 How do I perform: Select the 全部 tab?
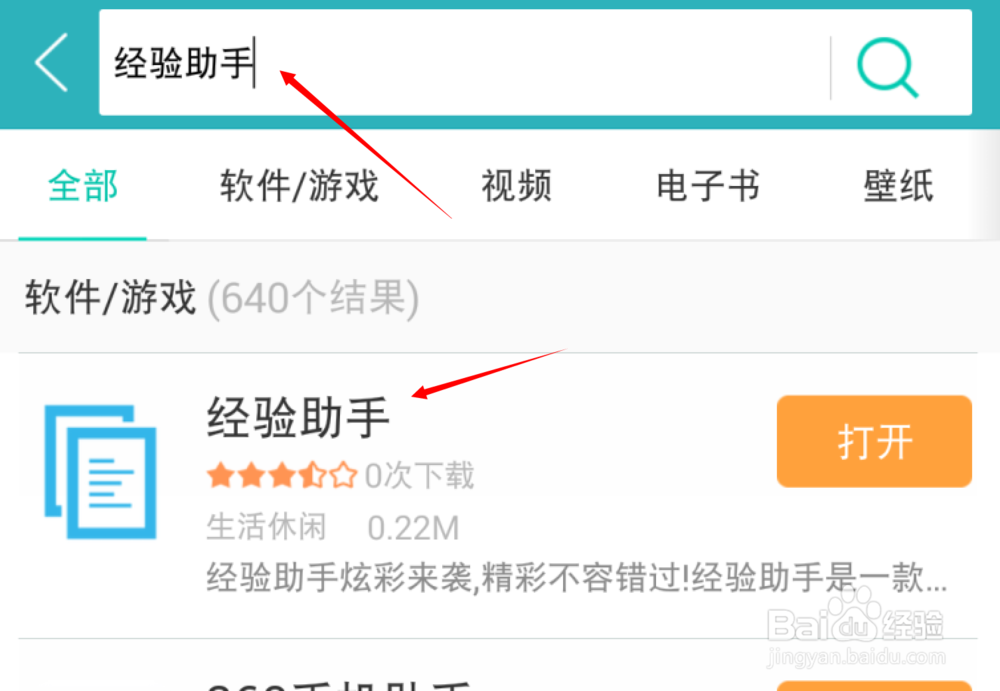[83, 186]
